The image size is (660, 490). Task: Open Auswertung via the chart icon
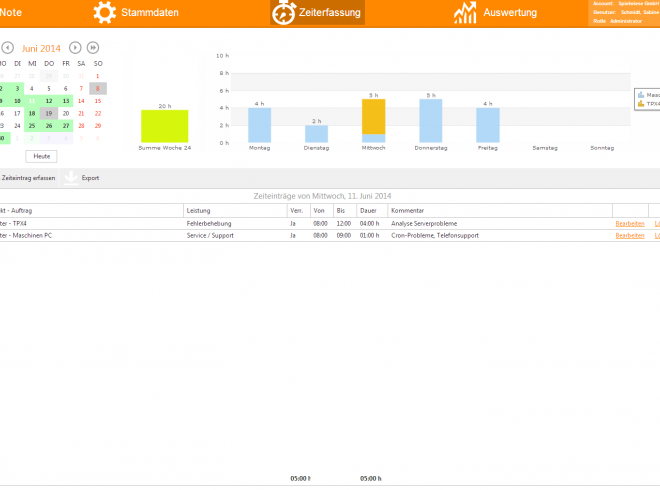click(465, 13)
